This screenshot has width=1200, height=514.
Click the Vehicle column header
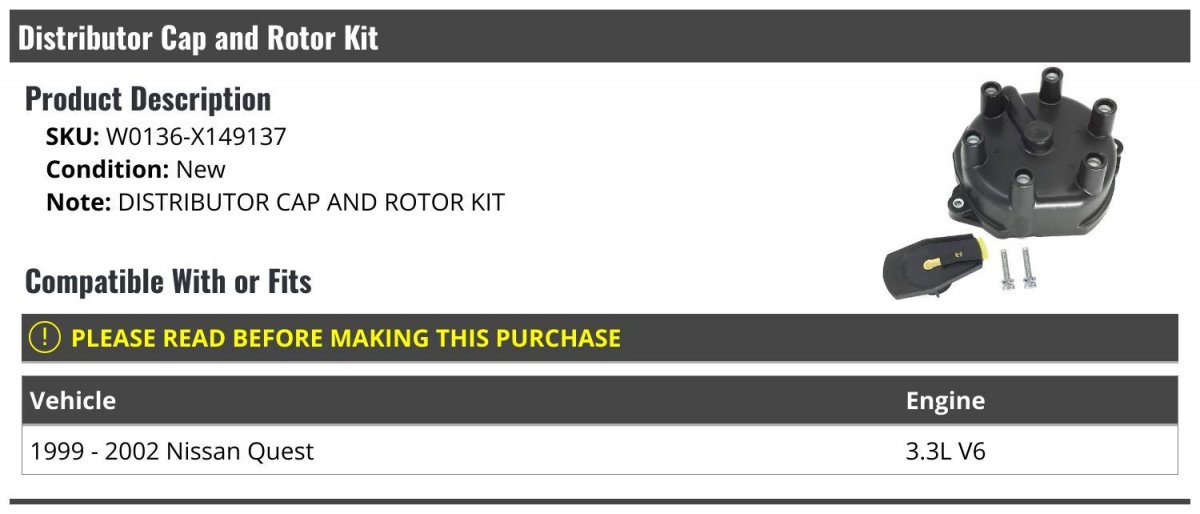pyautogui.click(x=73, y=401)
